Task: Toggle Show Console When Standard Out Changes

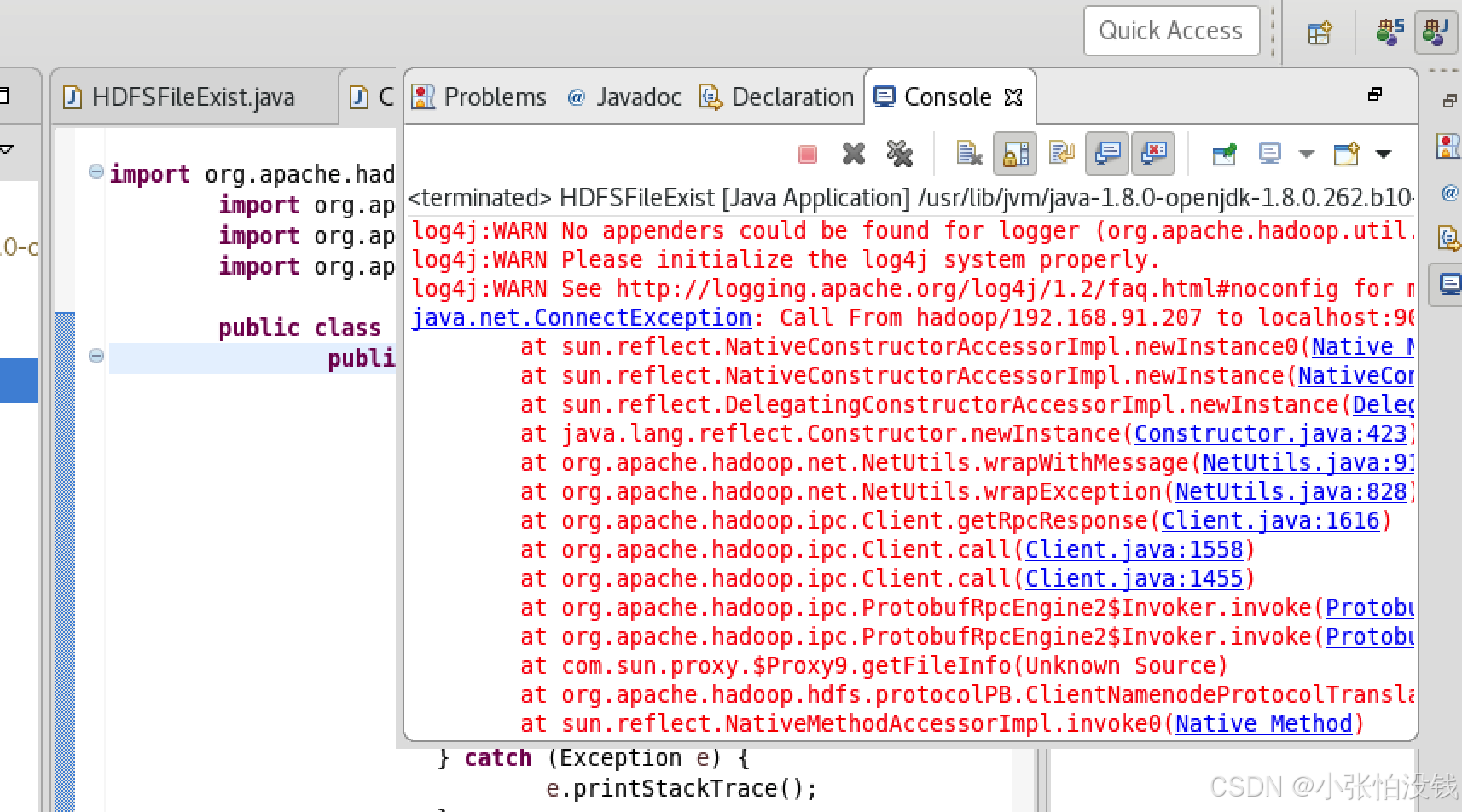Action: (x=1106, y=154)
